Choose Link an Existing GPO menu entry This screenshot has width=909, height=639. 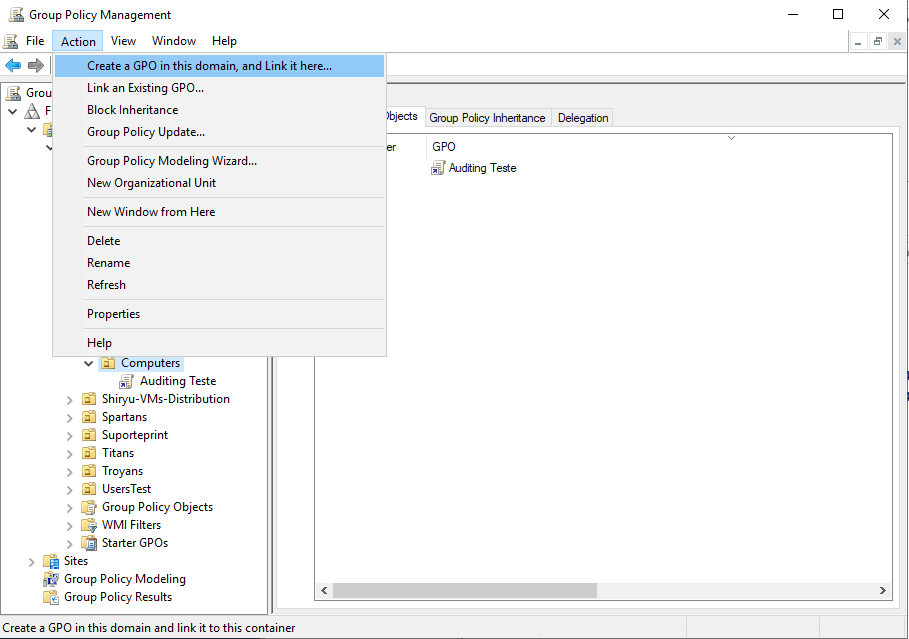click(145, 88)
